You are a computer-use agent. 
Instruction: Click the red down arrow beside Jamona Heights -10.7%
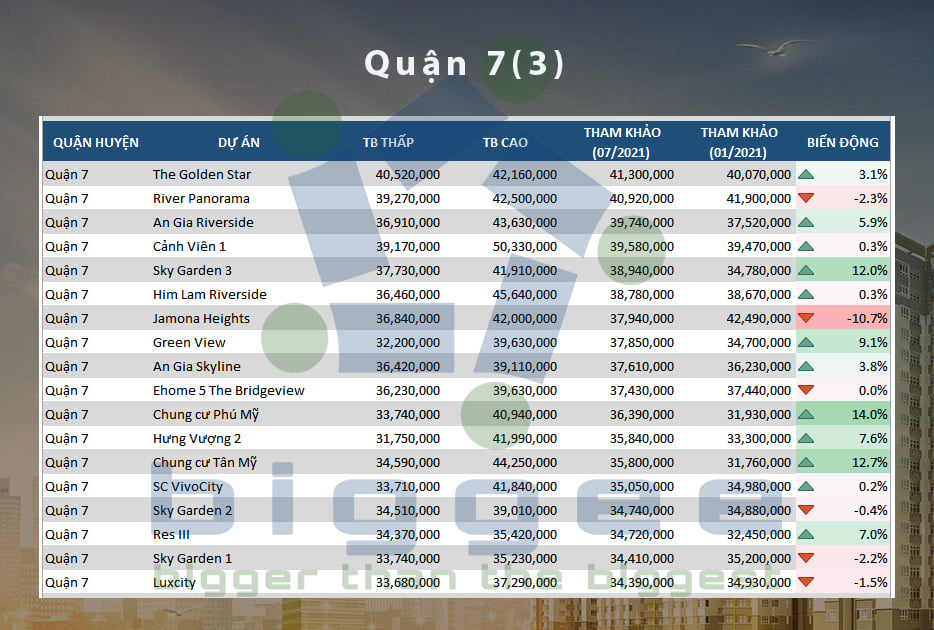tap(806, 319)
